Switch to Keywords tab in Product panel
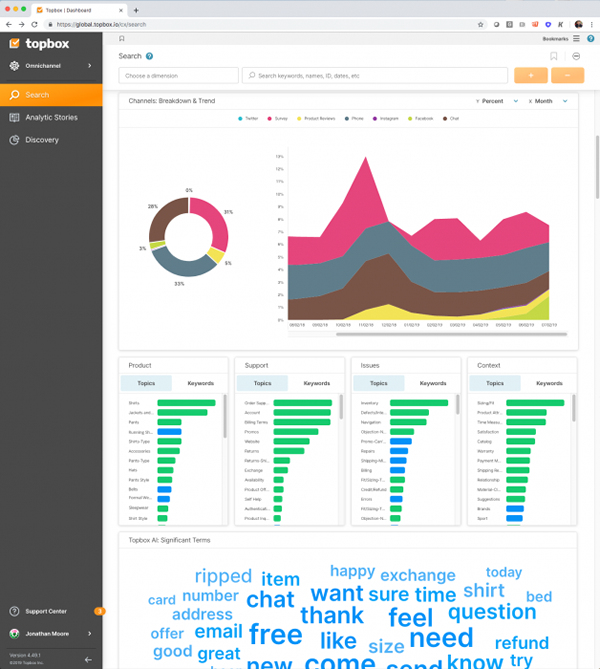This screenshot has width=600, height=669. [200, 383]
